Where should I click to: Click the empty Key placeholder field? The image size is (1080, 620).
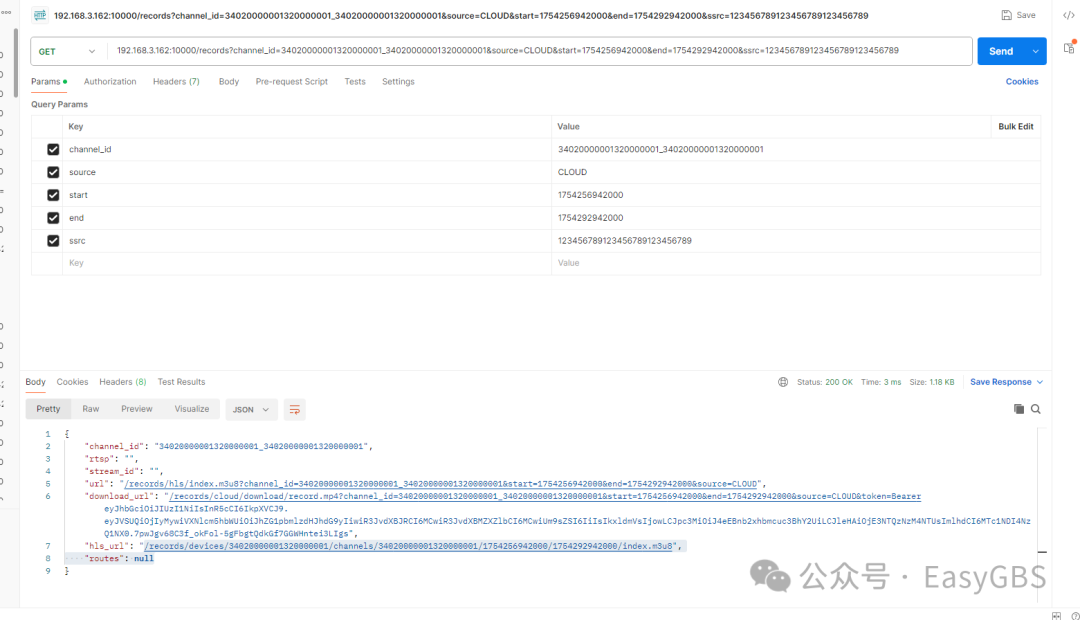307,263
